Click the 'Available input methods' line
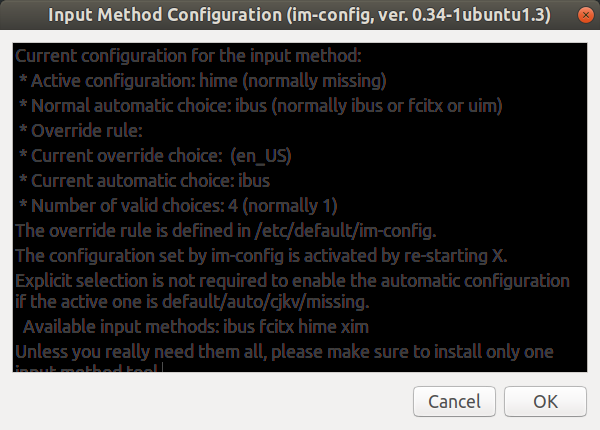Viewport: 600px width, 430px height. [x=196, y=327]
